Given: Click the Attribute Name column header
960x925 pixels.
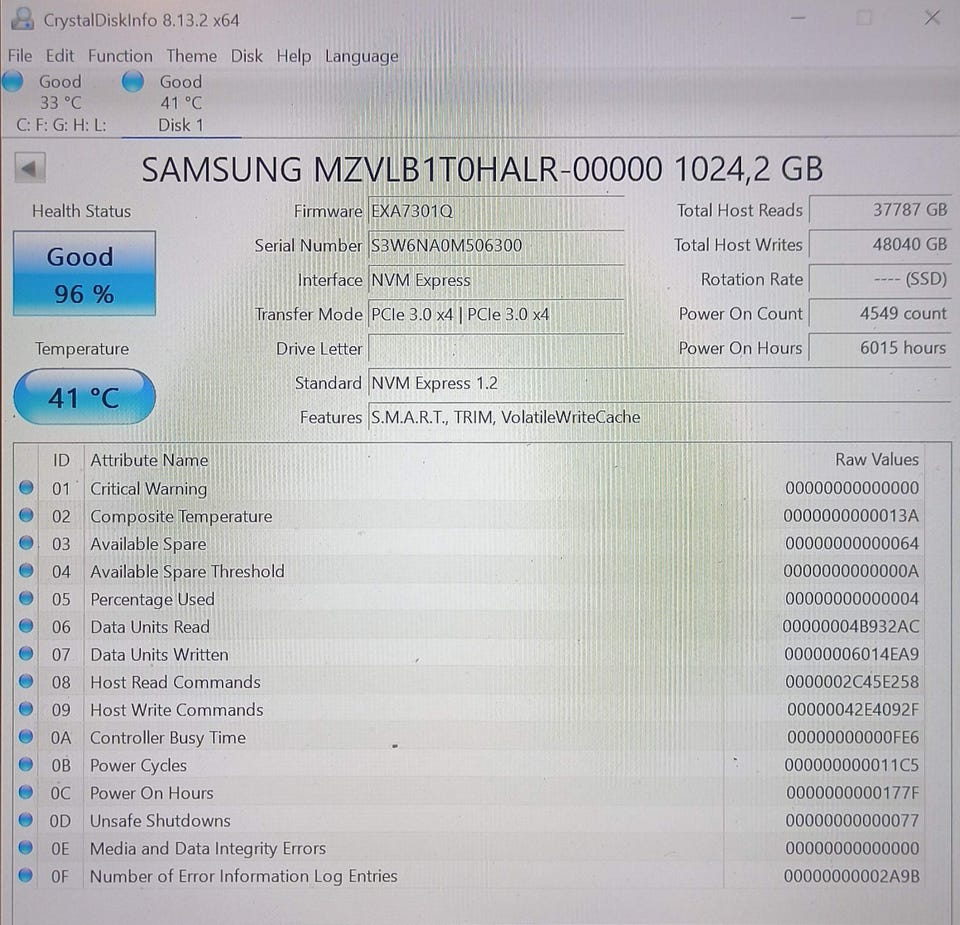Looking at the screenshot, I should click(149, 460).
